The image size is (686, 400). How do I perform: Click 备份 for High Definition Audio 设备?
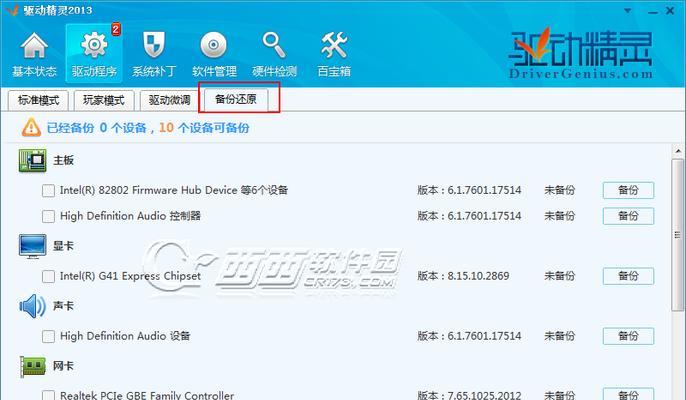[628, 336]
